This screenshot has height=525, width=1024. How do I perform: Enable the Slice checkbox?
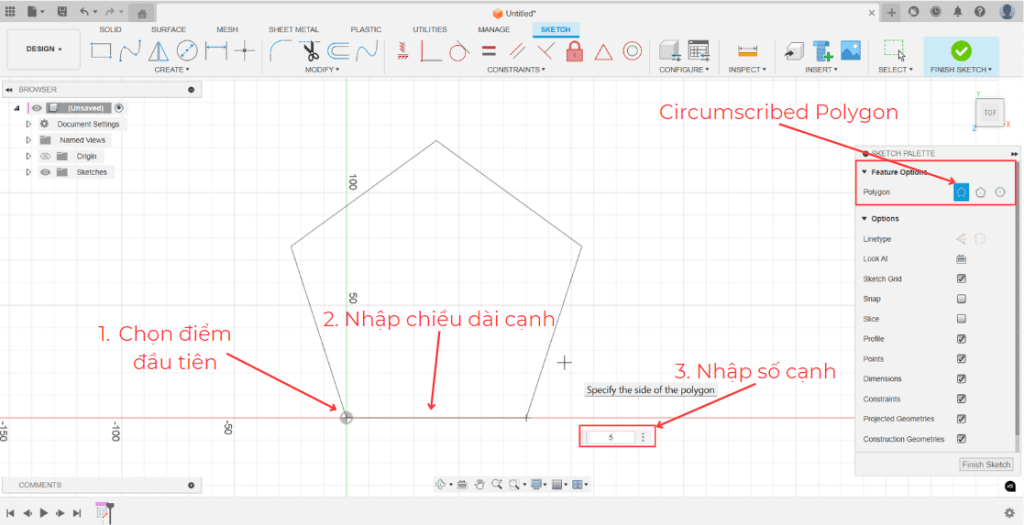point(961,319)
